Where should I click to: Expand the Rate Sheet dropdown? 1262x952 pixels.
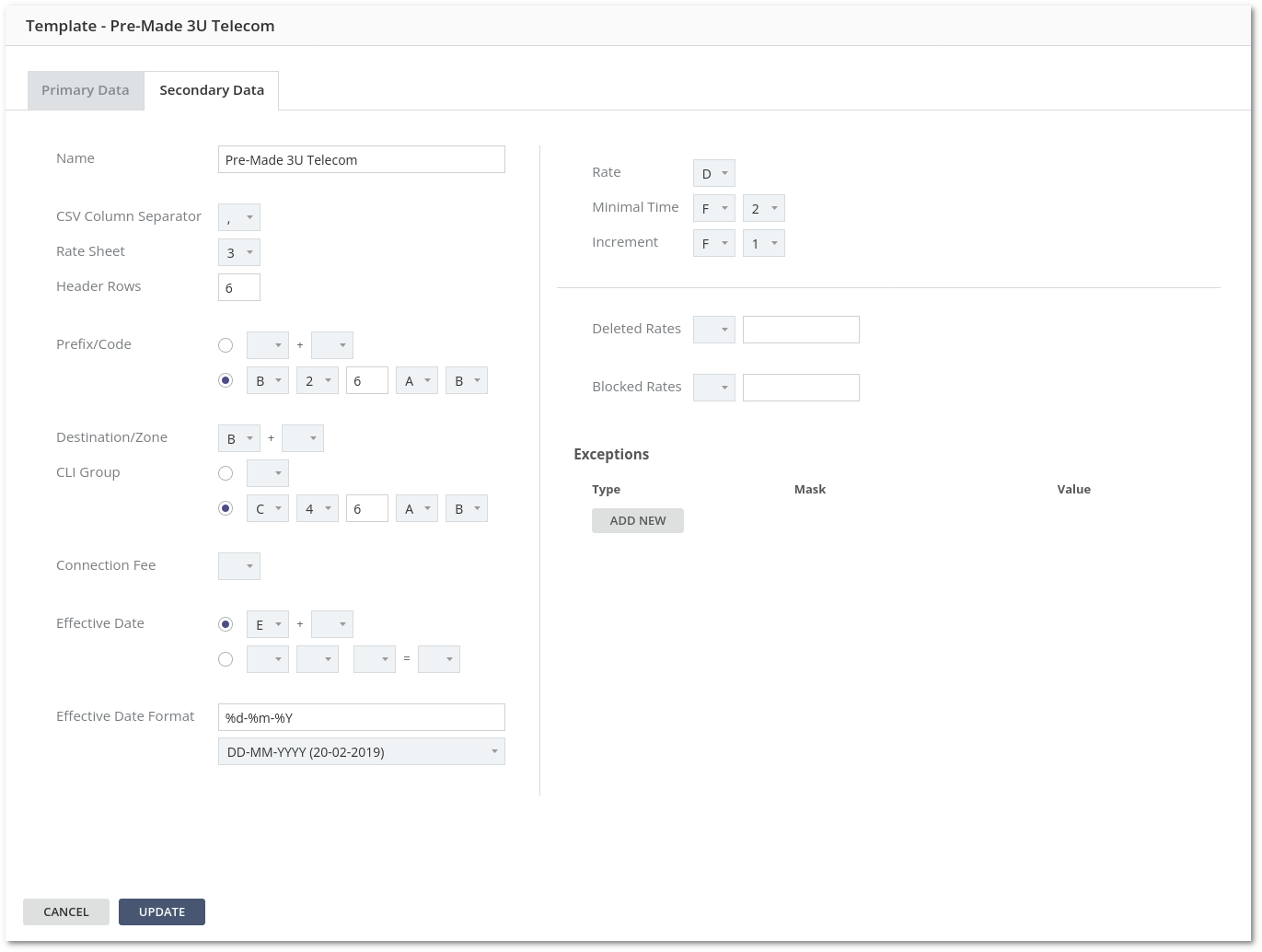click(239, 253)
